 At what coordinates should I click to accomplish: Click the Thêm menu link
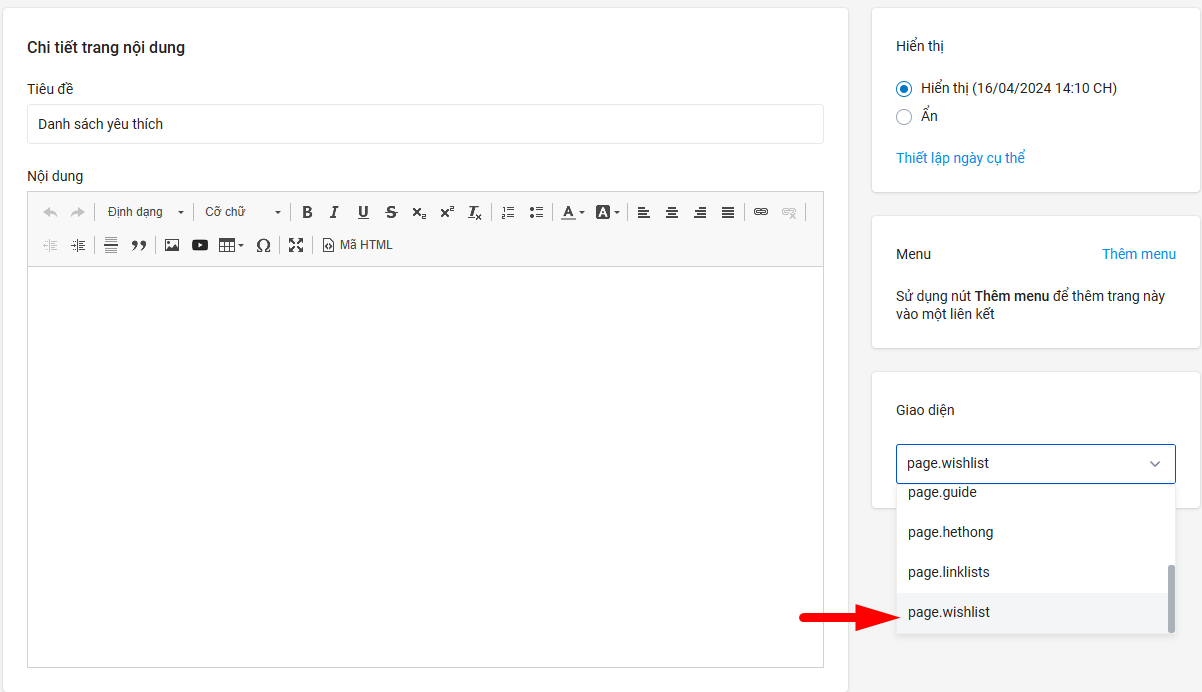(1139, 254)
